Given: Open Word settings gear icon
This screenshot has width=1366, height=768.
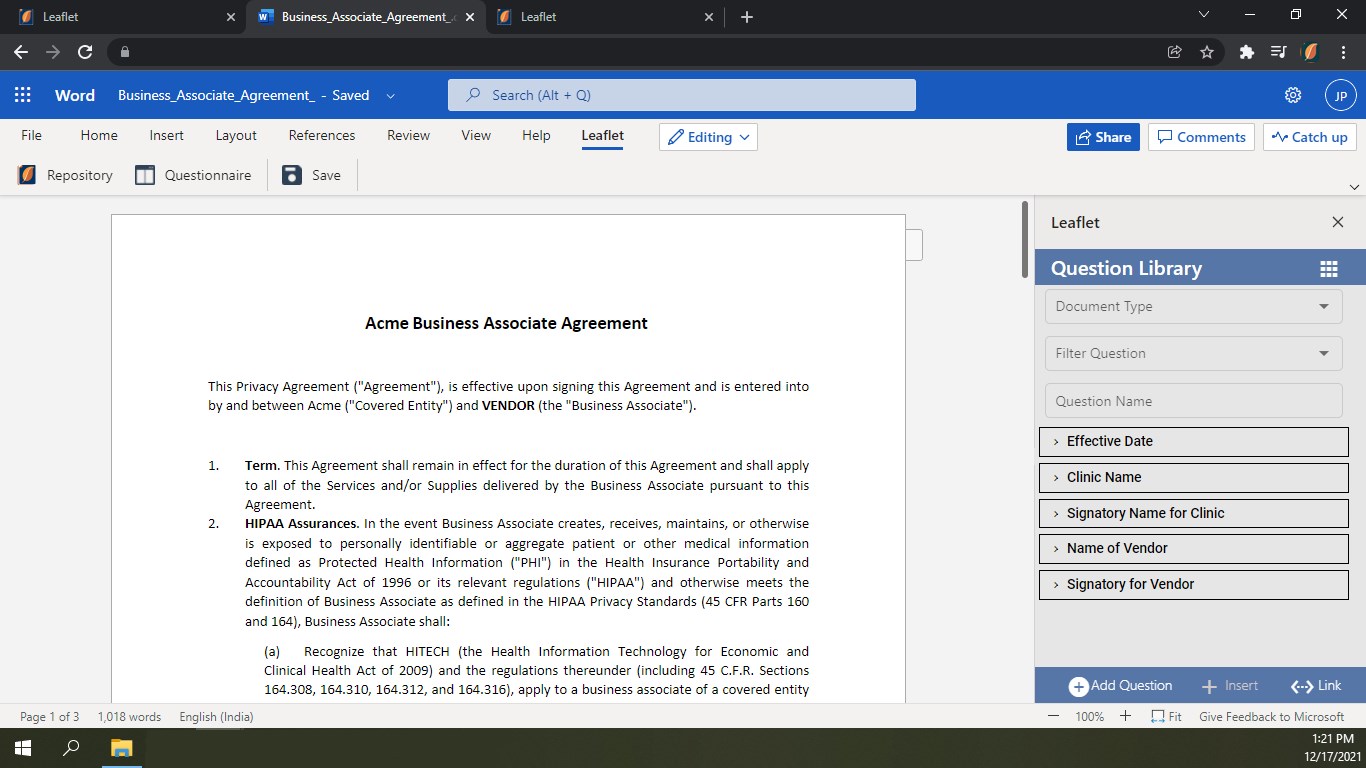Looking at the screenshot, I should click(1293, 95).
